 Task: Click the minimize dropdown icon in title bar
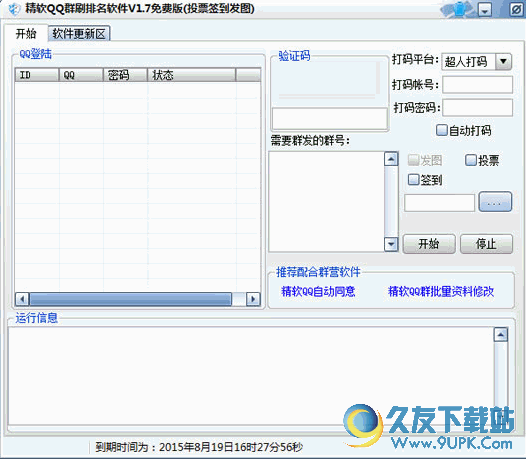tap(484, 10)
